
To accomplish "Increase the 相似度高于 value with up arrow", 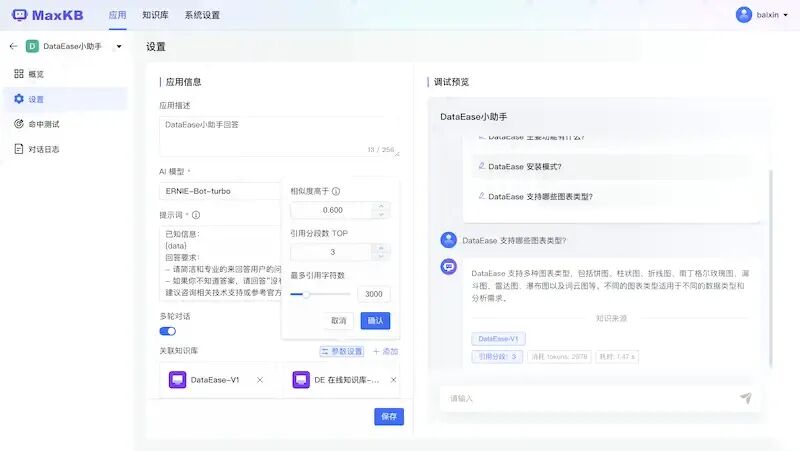I will click(381, 206).
